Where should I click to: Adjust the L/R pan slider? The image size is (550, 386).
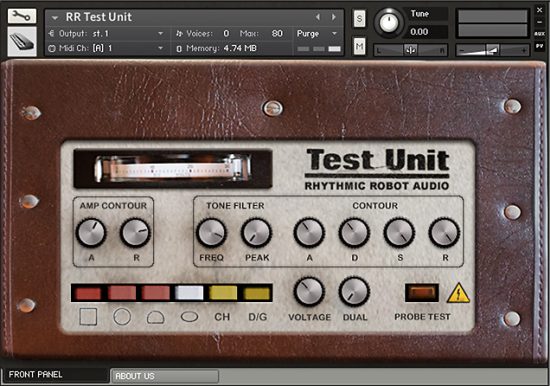pyautogui.click(x=410, y=51)
